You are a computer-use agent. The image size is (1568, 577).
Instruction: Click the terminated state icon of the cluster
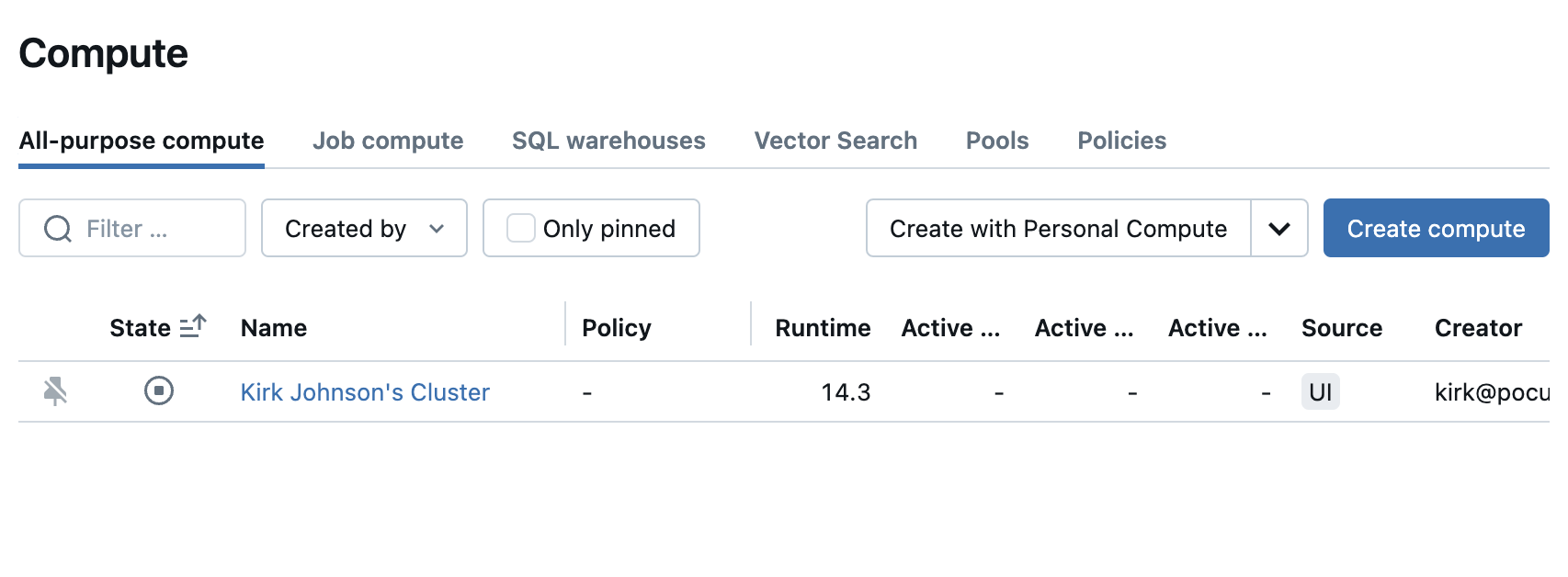click(x=159, y=391)
